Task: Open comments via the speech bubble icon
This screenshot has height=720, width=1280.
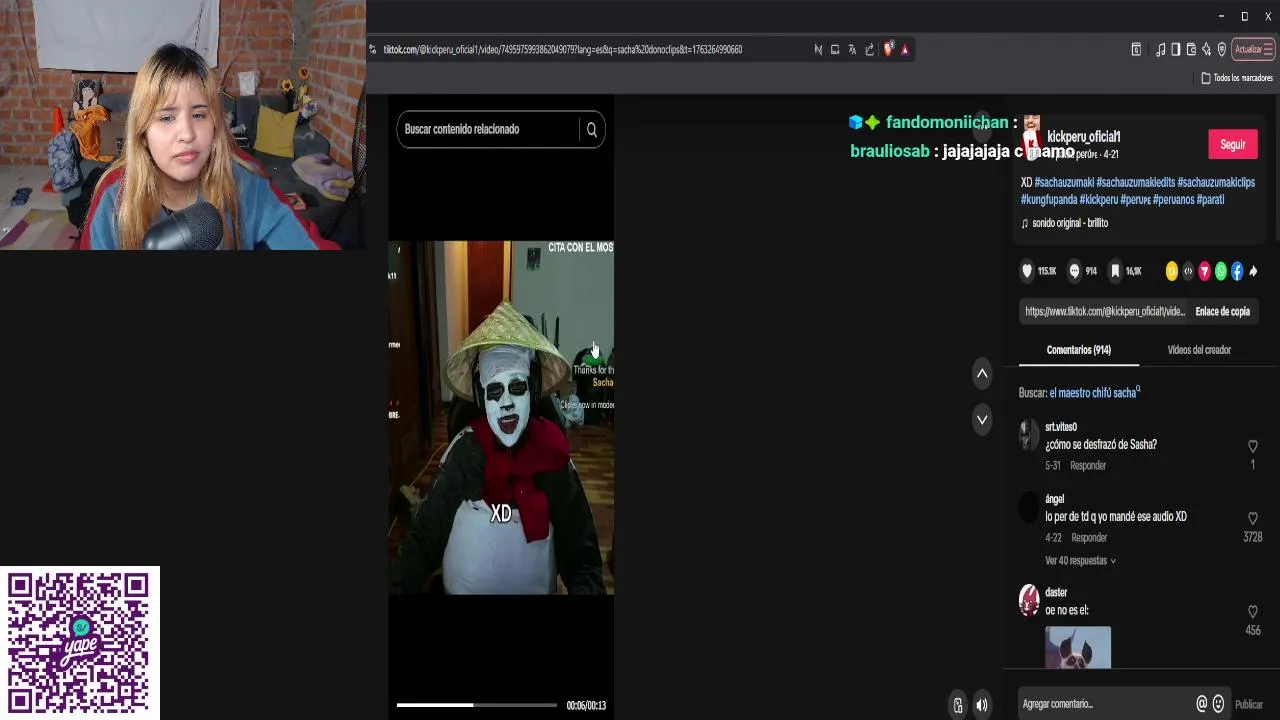Action: (x=1075, y=271)
